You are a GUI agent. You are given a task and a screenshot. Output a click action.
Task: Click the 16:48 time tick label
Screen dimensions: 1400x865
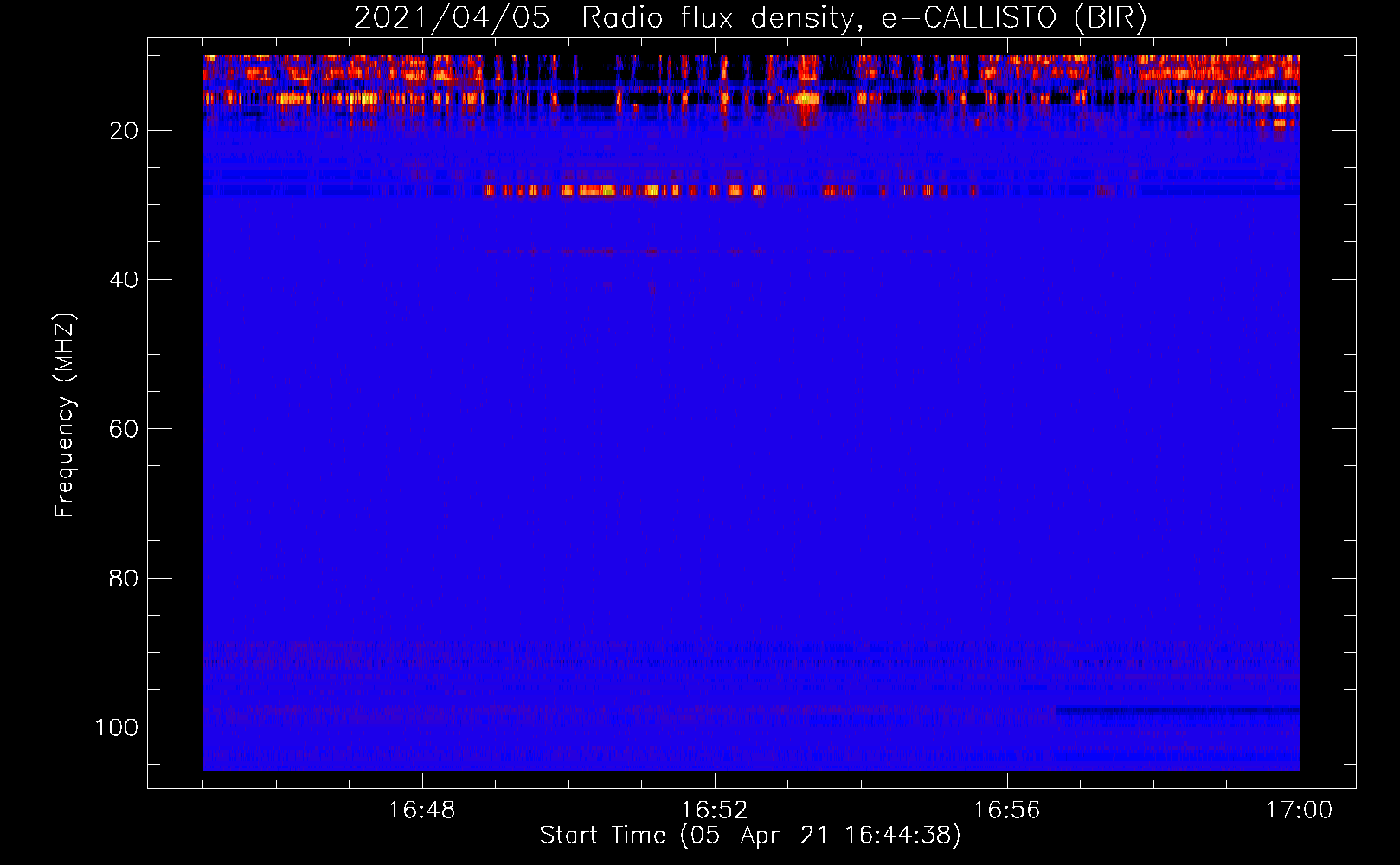(x=421, y=811)
